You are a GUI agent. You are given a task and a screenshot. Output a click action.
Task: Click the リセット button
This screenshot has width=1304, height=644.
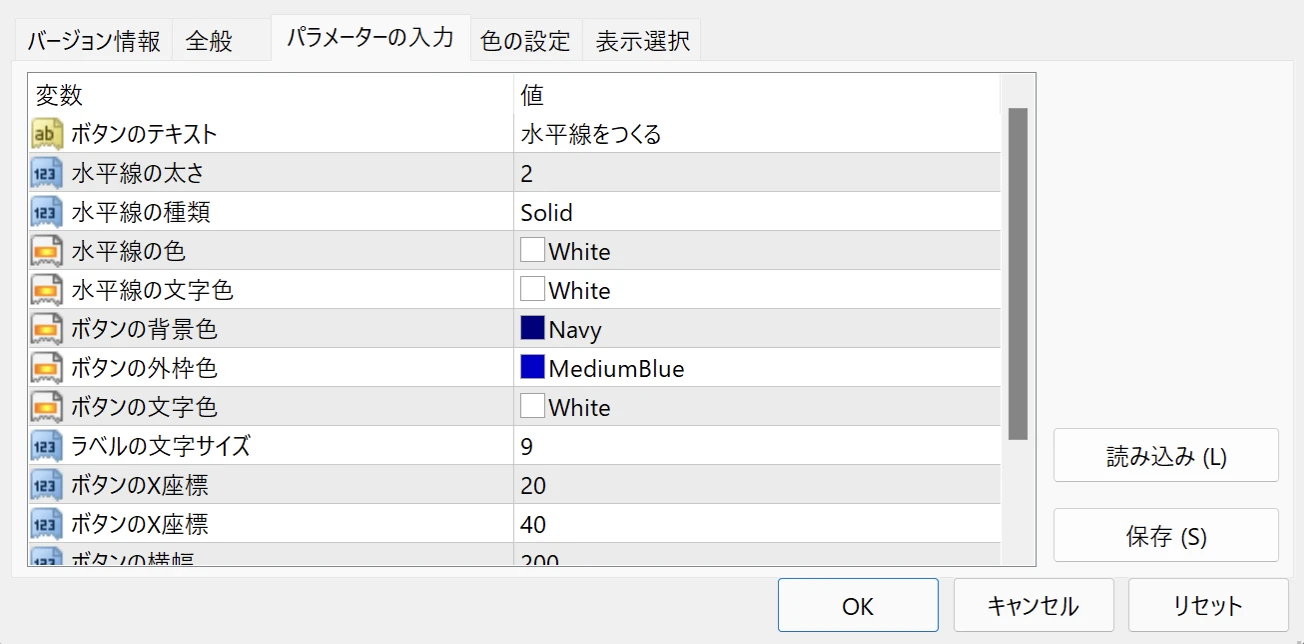pos(1207,605)
